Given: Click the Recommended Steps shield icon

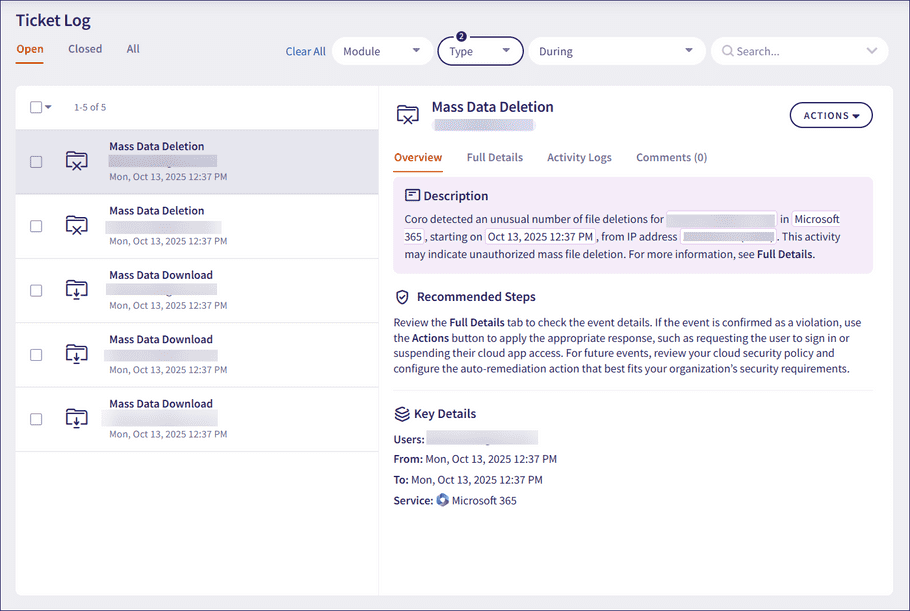Looking at the screenshot, I should [402, 297].
